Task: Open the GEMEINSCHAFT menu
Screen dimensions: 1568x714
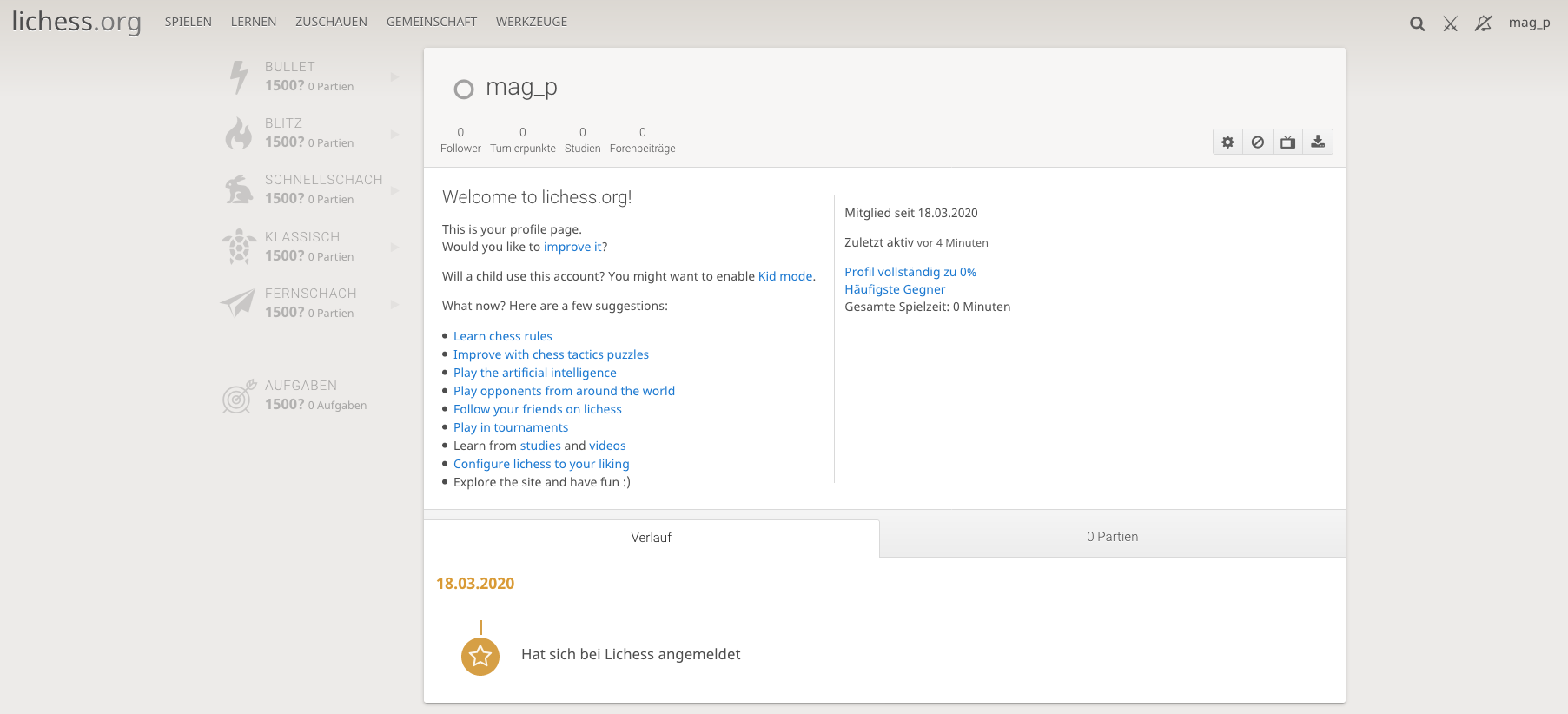Action: click(x=432, y=22)
